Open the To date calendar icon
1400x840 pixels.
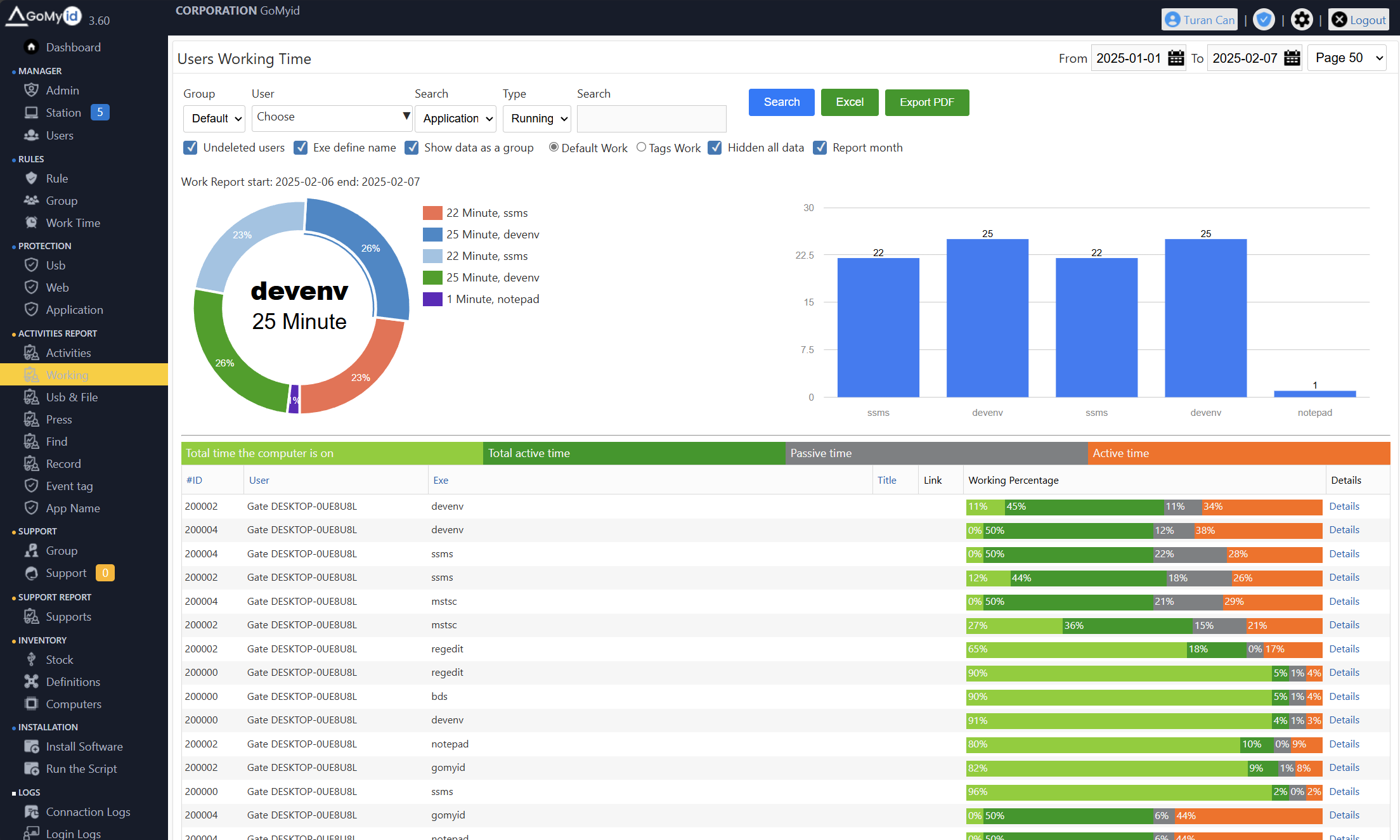click(x=1292, y=58)
